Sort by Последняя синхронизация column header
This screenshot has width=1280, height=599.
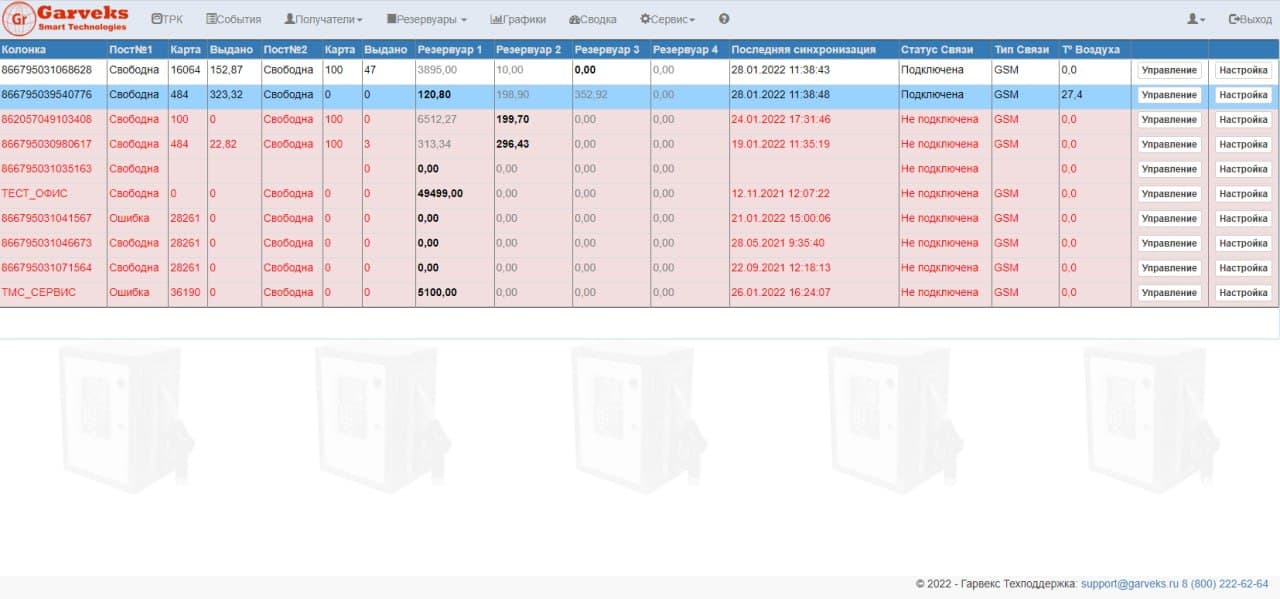(803, 49)
